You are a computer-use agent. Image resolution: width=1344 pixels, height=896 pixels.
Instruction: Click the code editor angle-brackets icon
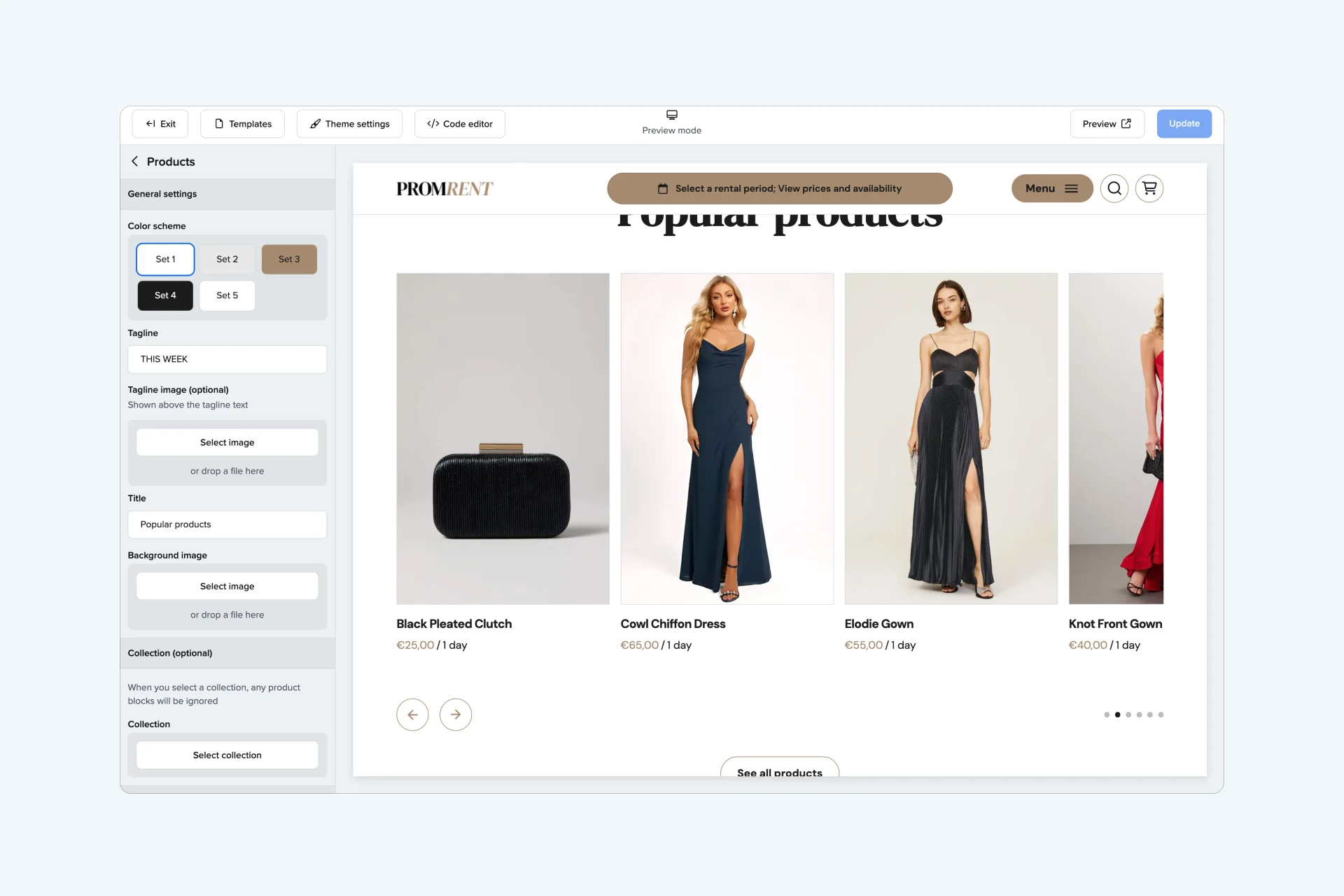432,123
